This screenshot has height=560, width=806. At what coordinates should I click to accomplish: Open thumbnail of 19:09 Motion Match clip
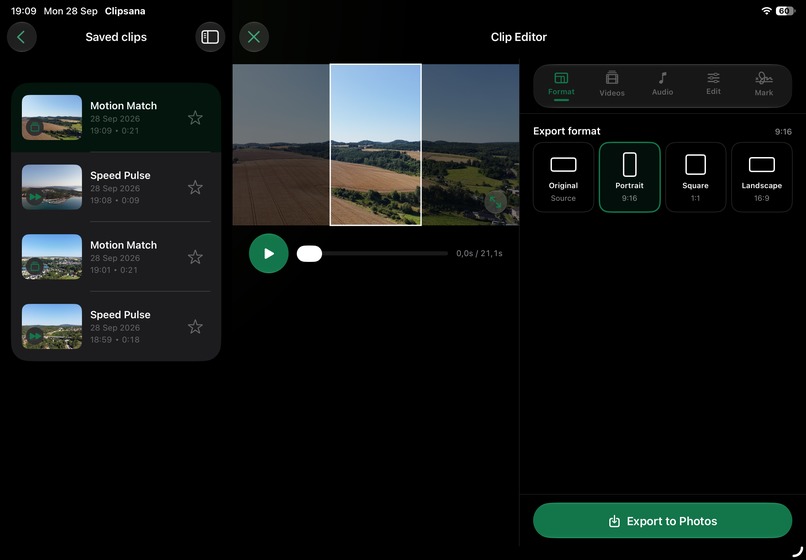coord(52,118)
